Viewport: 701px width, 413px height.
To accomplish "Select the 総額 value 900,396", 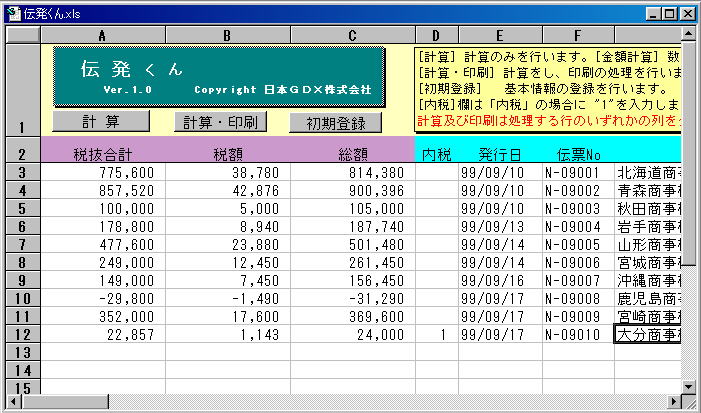I will tap(352, 190).
